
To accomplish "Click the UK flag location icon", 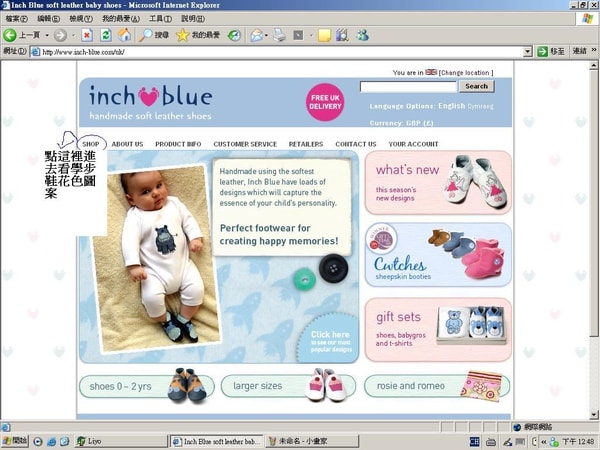I will coord(431,72).
